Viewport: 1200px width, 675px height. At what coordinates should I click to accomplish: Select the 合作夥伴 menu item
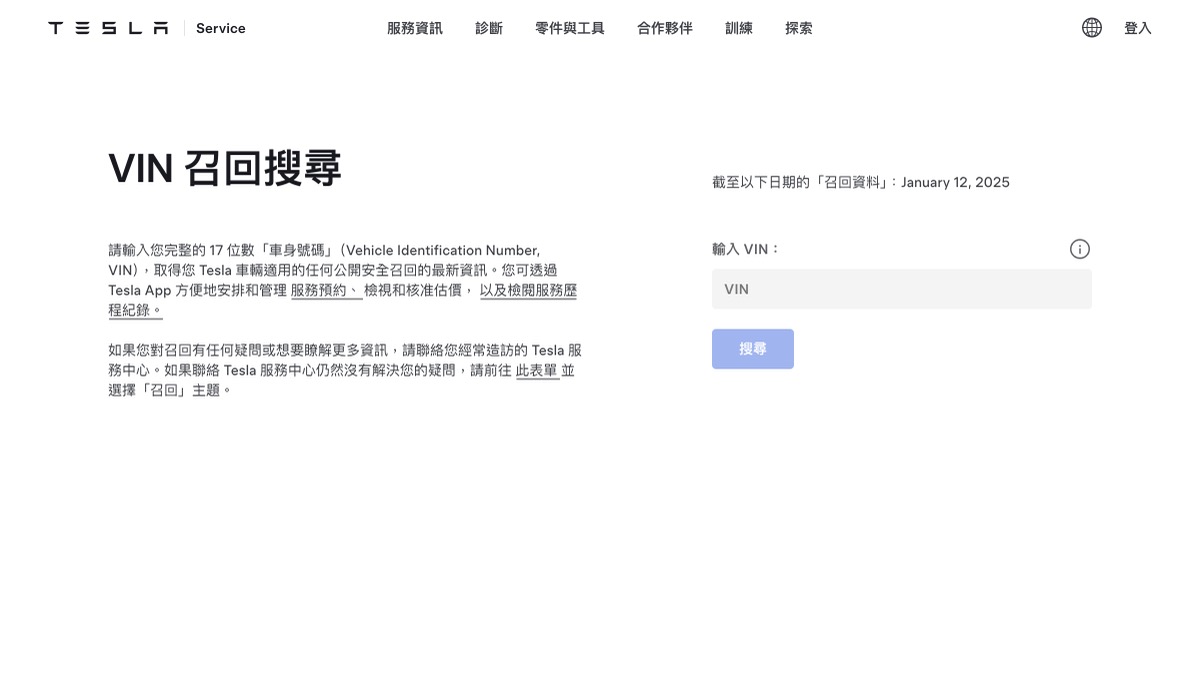click(x=665, y=28)
